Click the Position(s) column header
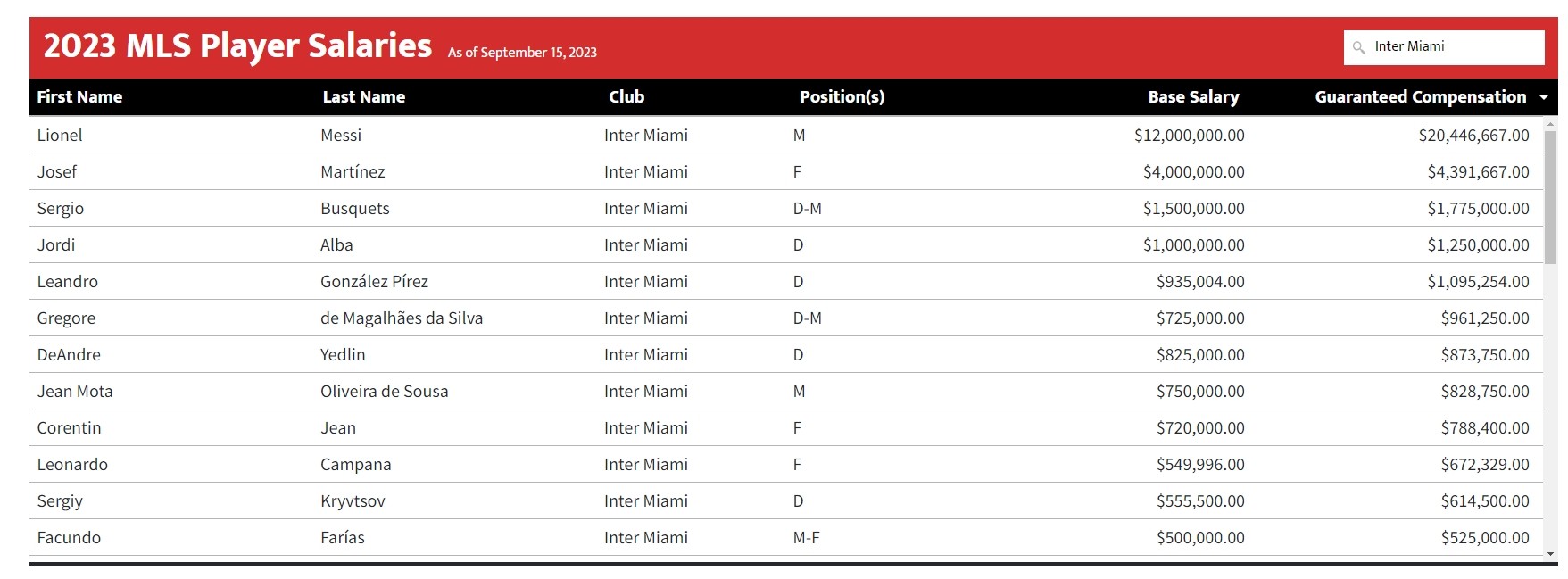 (842, 97)
